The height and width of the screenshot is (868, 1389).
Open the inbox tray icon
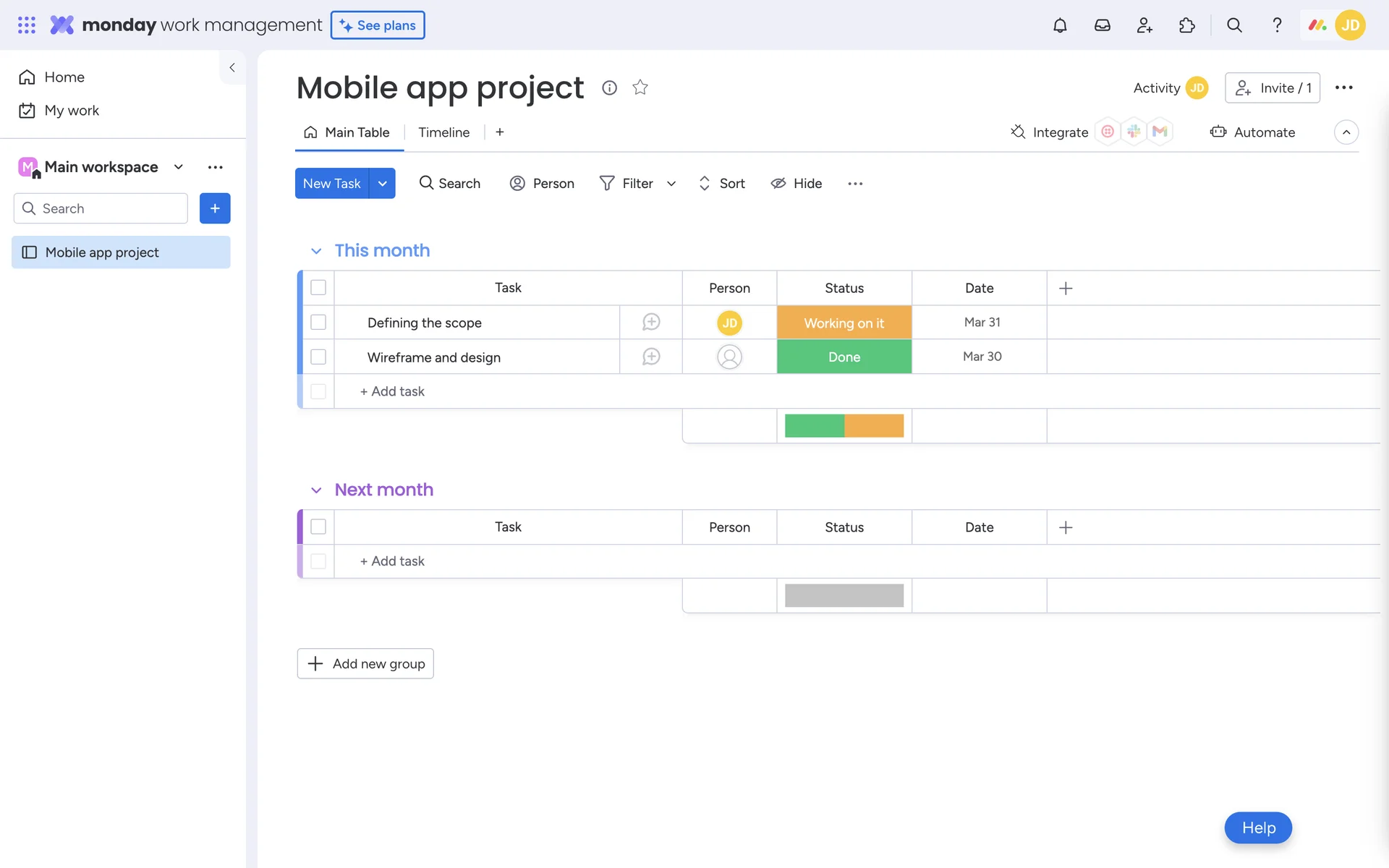click(1102, 25)
